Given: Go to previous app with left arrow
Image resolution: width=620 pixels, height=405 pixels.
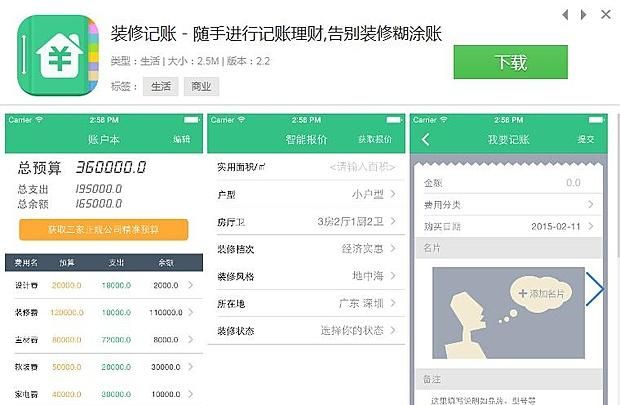Looking at the screenshot, I should click(x=565, y=15).
